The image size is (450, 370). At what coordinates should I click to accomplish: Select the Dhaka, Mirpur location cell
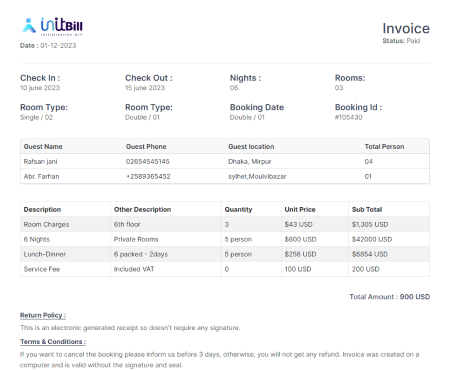click(250, 162)
